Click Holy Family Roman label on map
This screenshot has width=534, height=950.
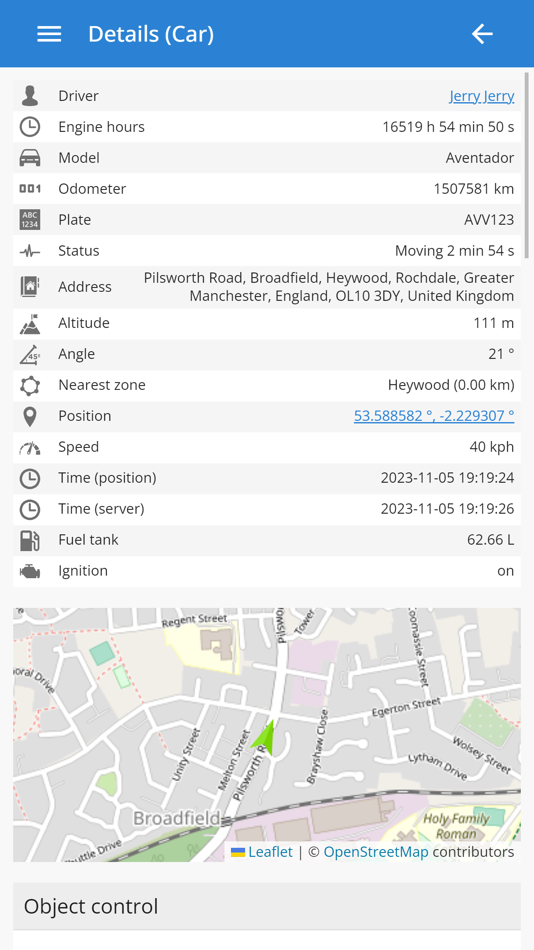(x=456, y=826)
